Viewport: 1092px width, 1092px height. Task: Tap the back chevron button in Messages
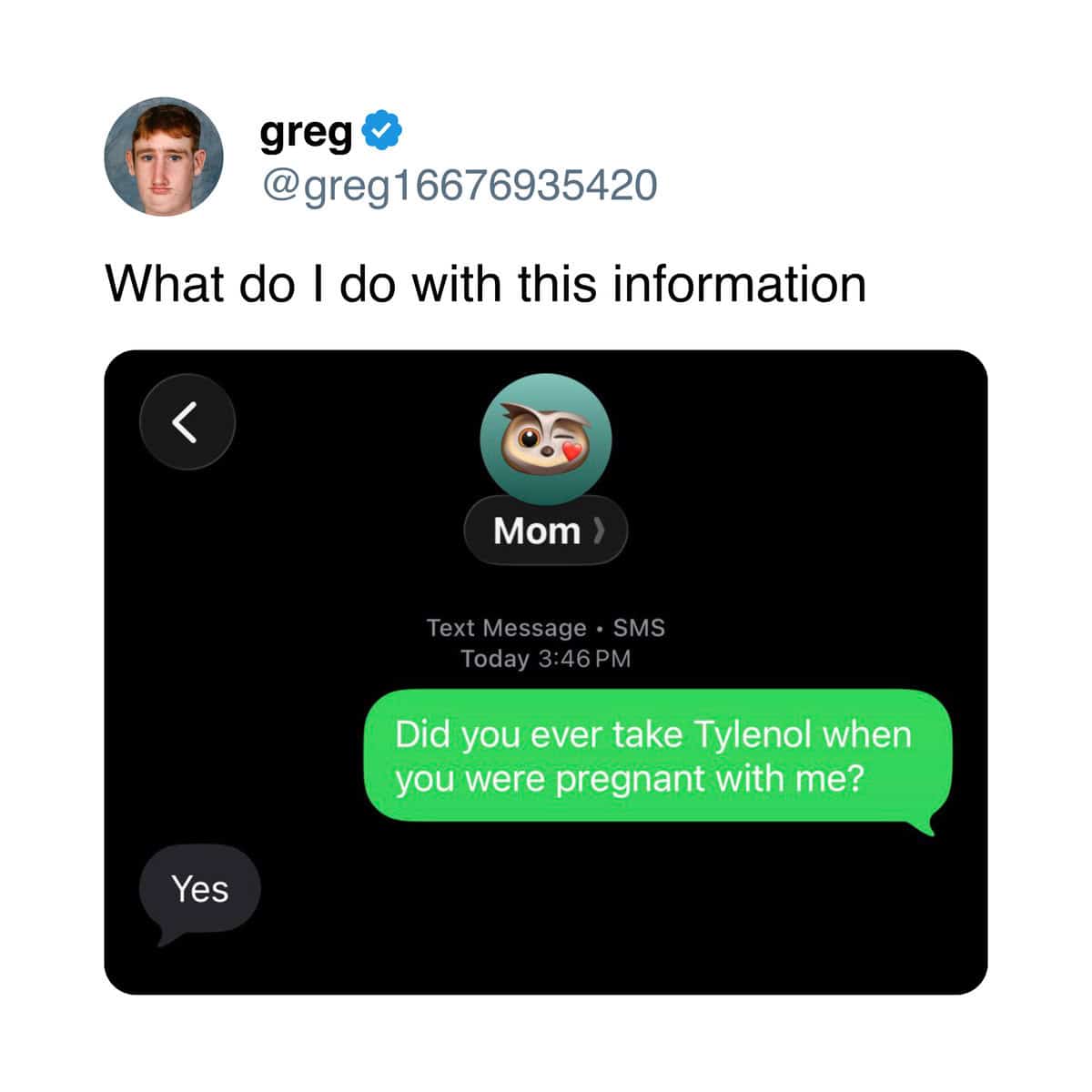[x=187, y=422]
